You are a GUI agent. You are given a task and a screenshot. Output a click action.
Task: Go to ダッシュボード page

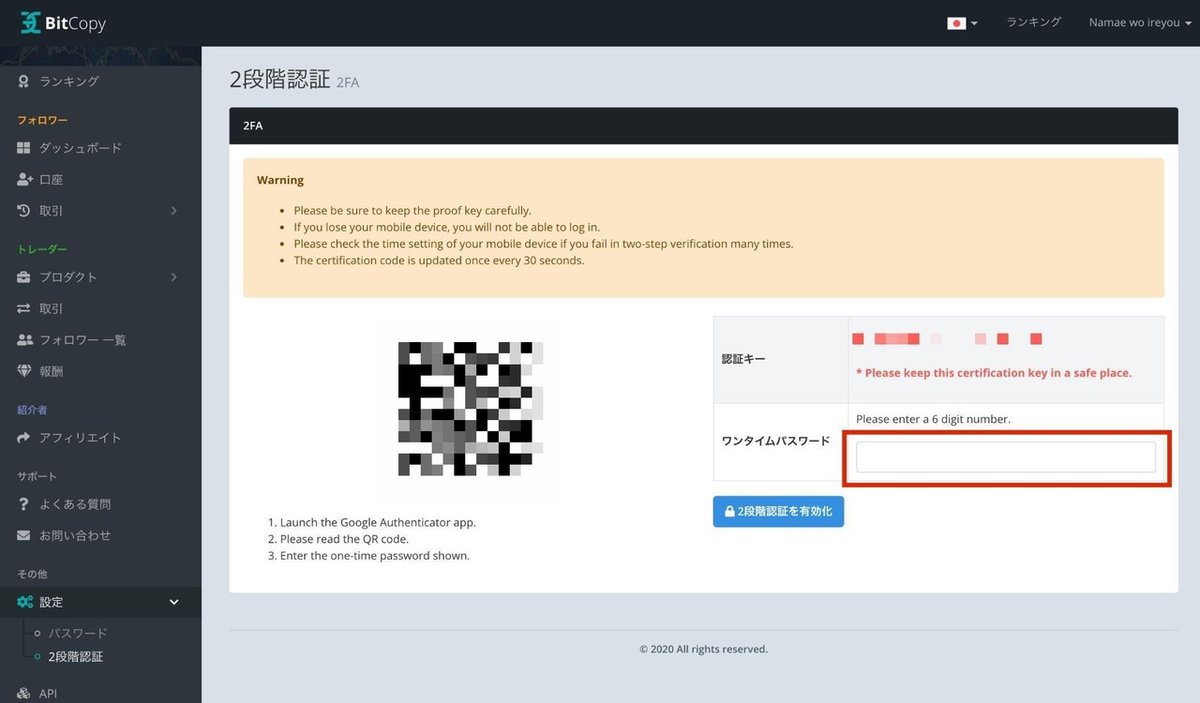(x=80, y=148)
